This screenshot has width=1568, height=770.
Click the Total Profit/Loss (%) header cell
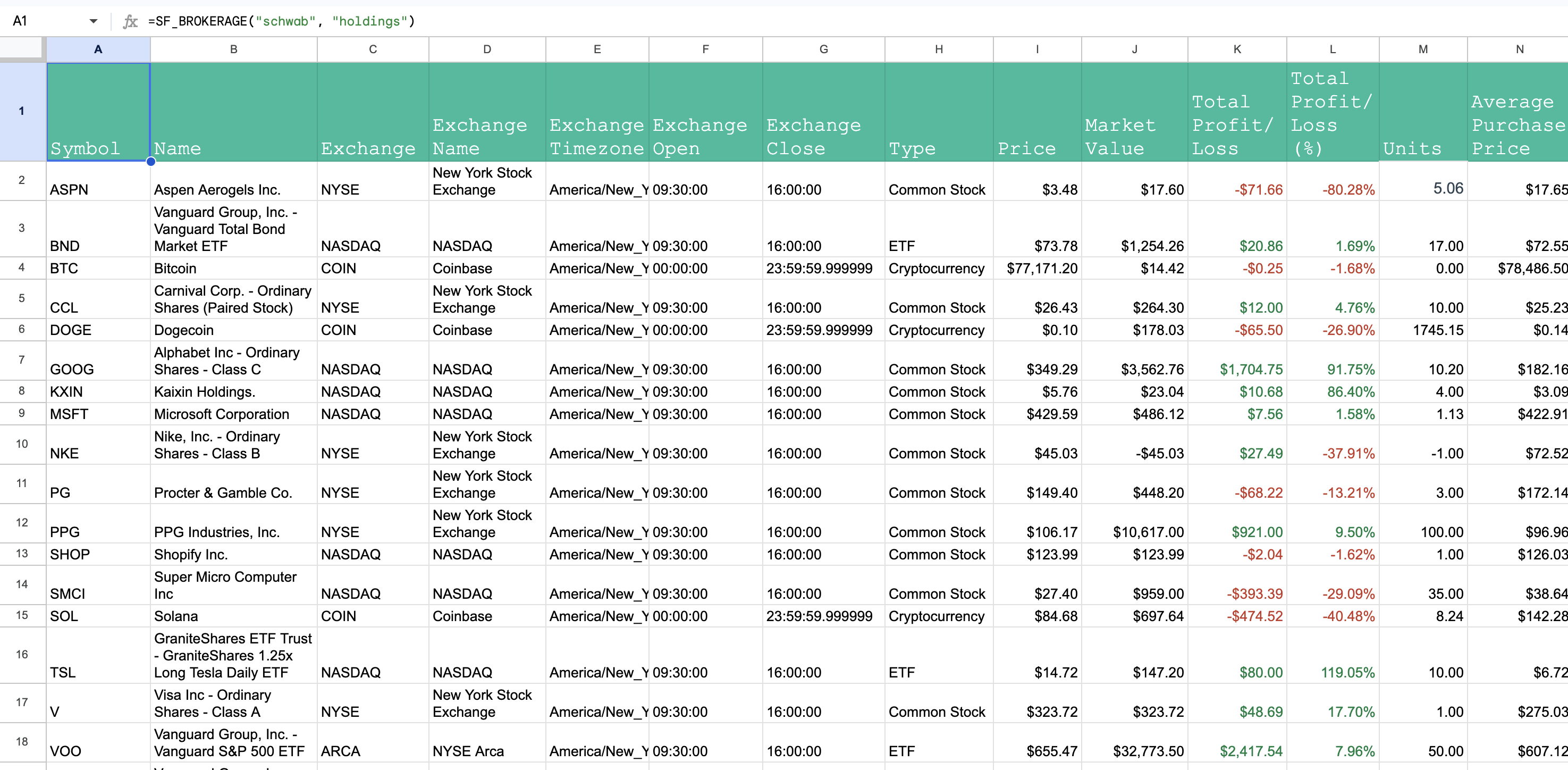tap(1333, 112)
